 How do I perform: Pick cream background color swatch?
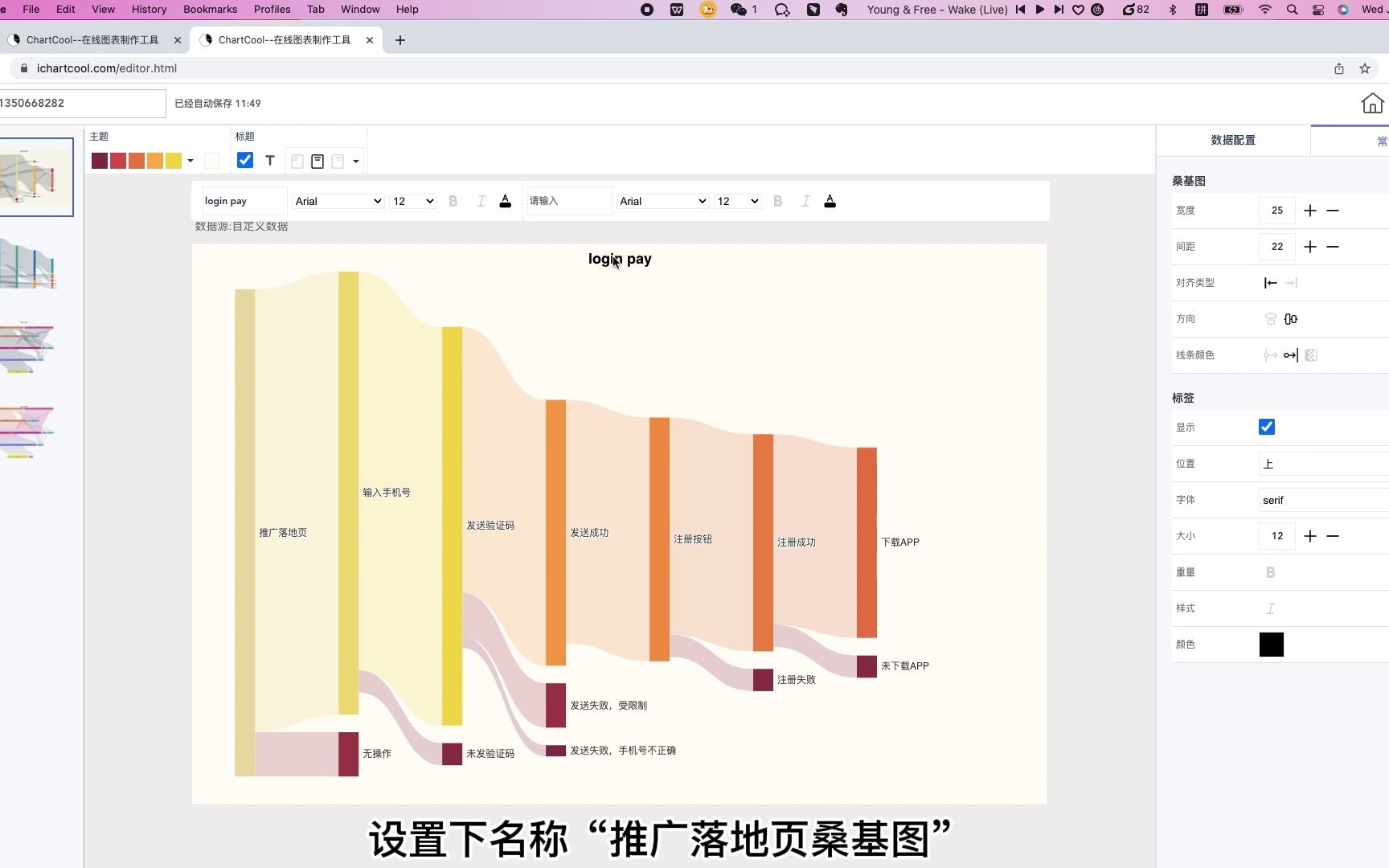212,161
